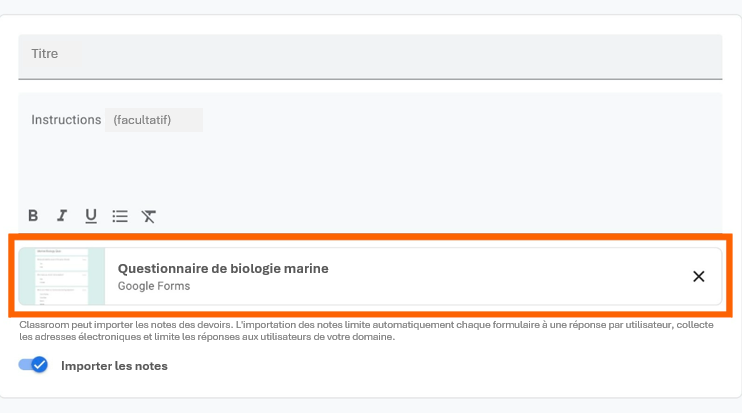Click the Instructions field label

pos(66,120)
